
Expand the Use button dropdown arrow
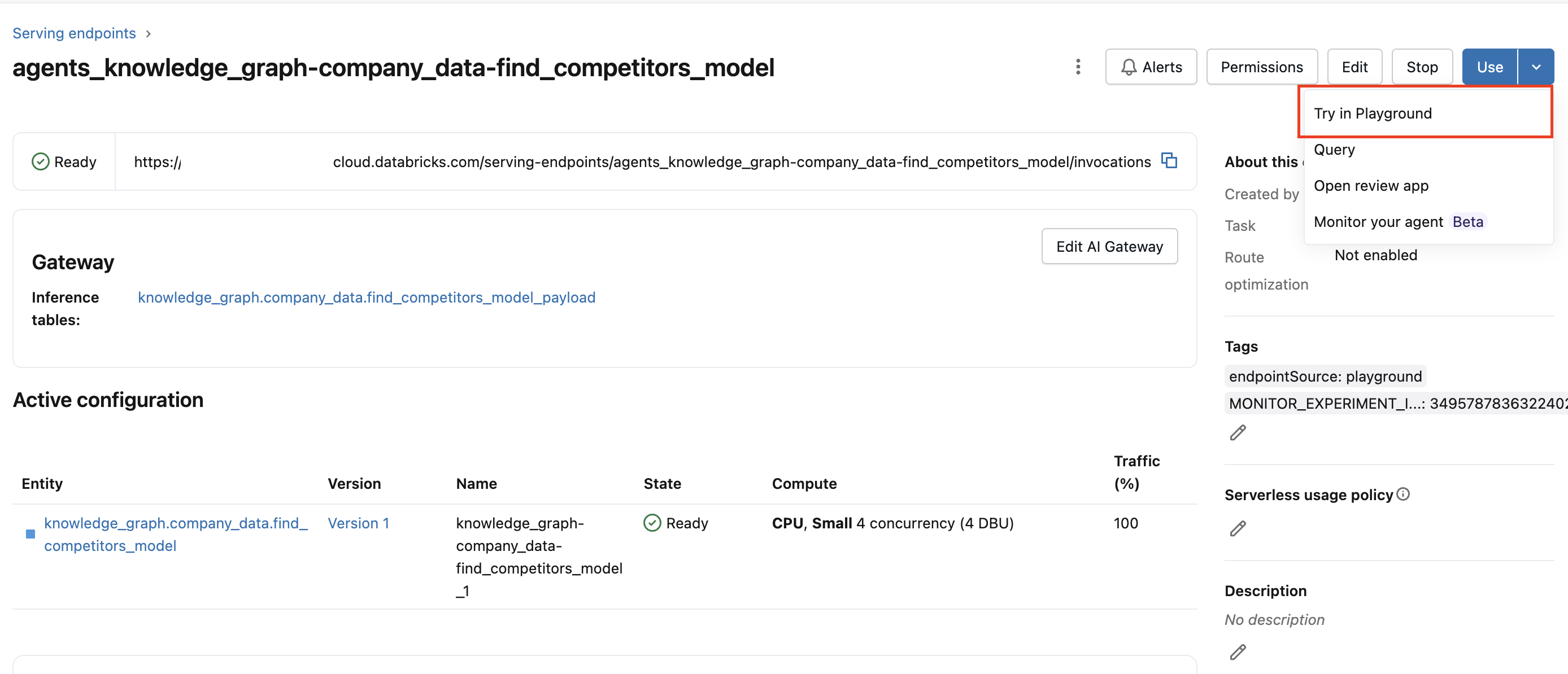[1536, 67]
